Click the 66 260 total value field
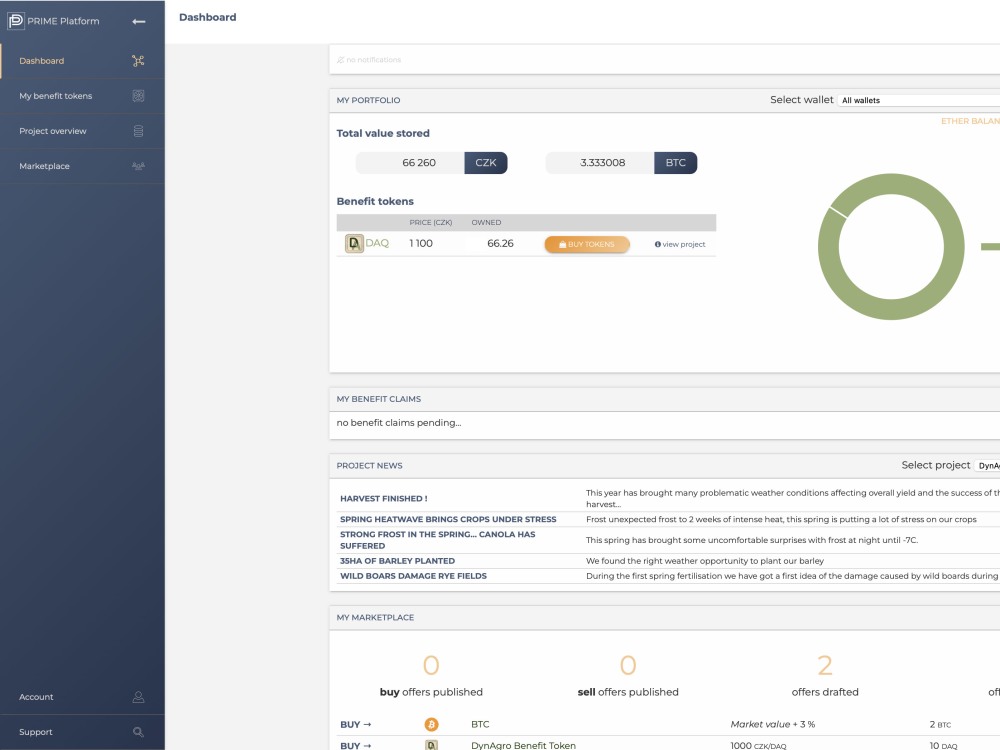 pos(410,163)
